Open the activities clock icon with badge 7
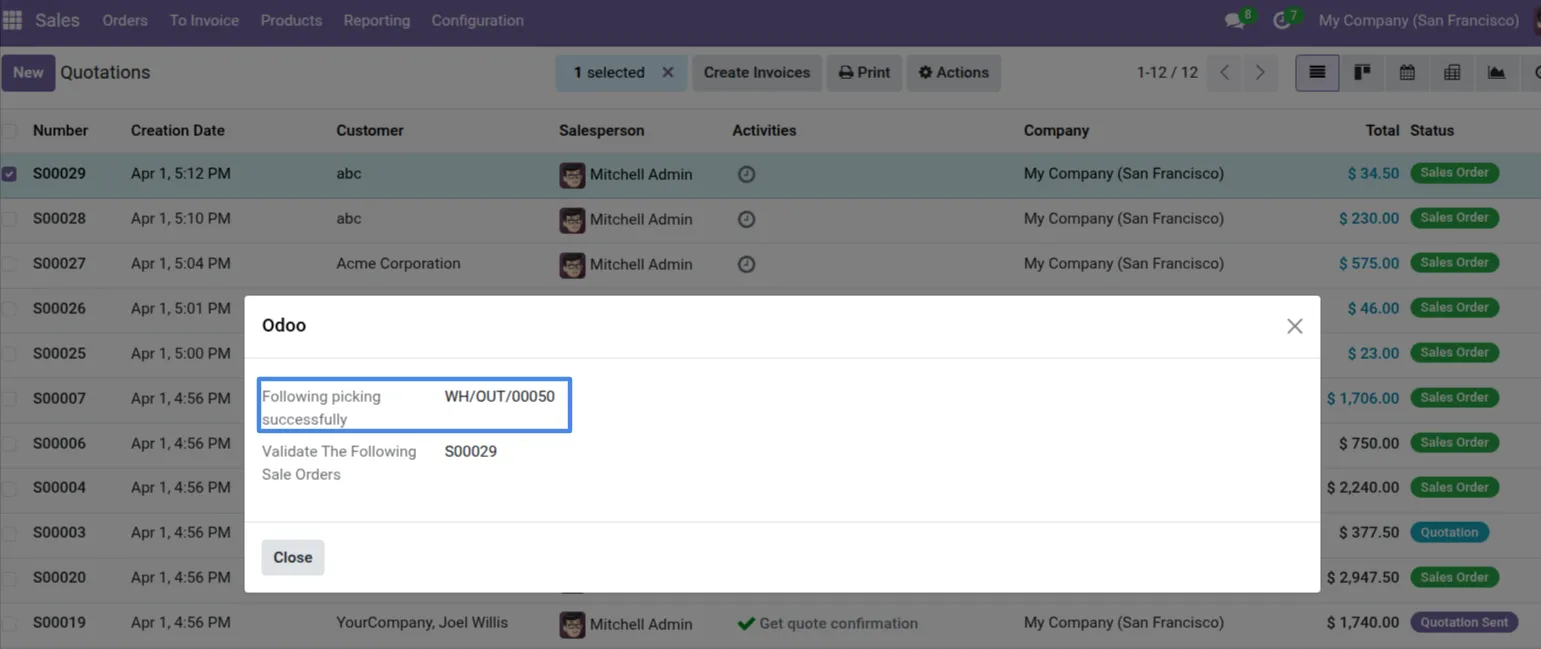 pyautogui.click(x=1281, y=20)
